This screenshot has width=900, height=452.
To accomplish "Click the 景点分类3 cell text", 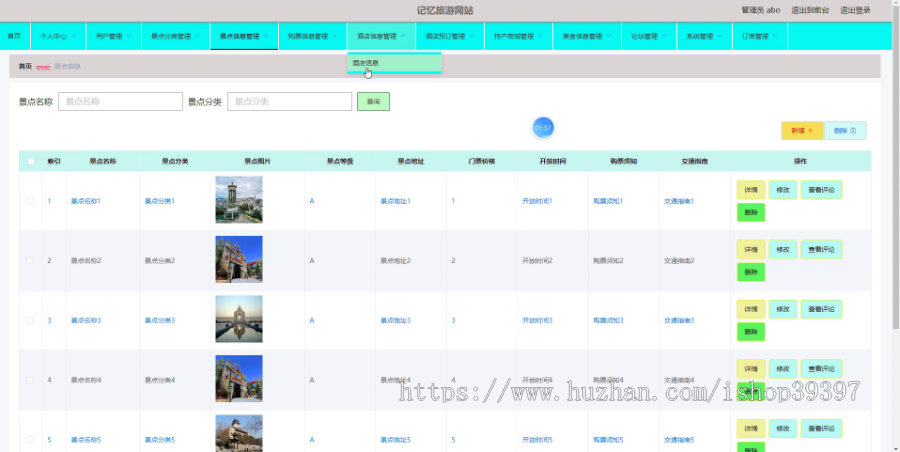I will [160, 320].
